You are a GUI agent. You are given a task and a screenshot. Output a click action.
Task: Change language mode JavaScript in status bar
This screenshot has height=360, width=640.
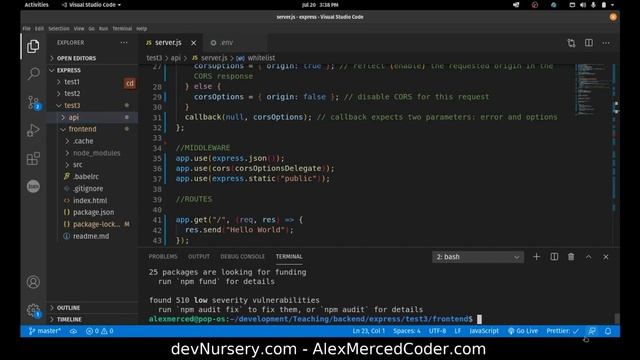(484, 331)
